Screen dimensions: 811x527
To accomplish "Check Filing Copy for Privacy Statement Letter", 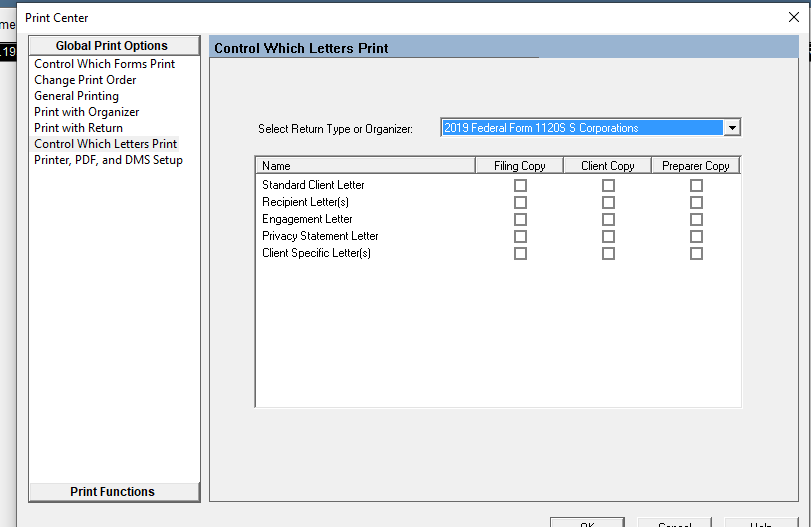I will pos(520,237).
